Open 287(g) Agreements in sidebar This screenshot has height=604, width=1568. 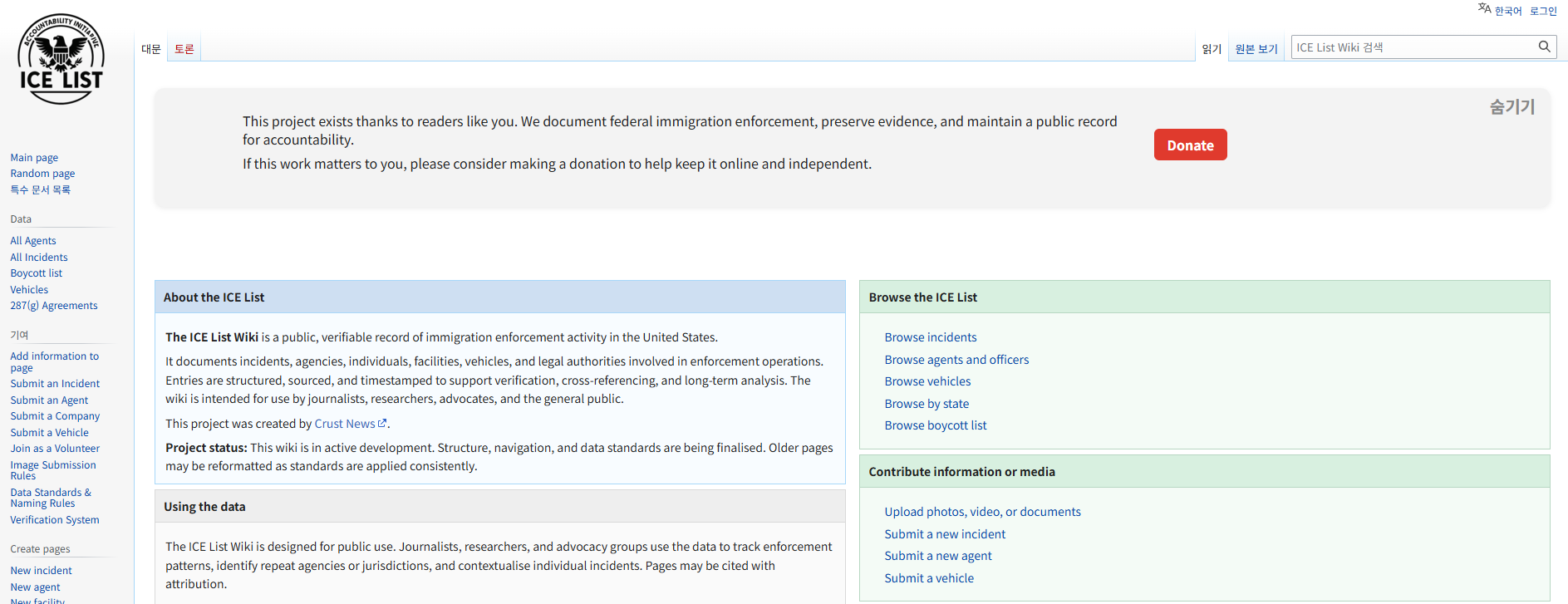tap(53, 306)
